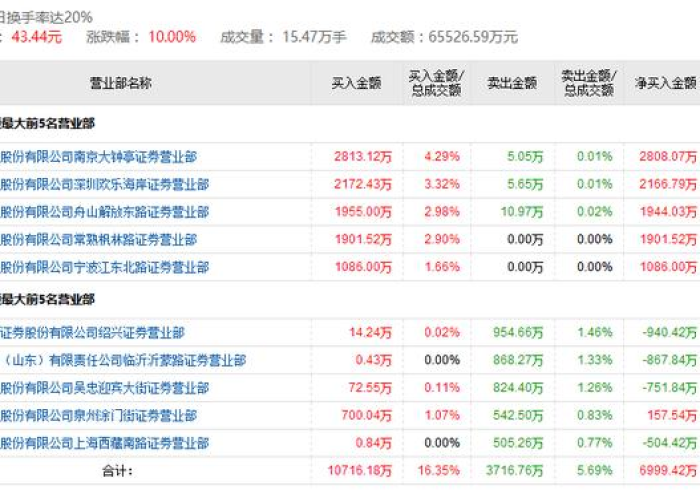Click the 10.00% price change value
700x490 pixels.
point(172,37)
